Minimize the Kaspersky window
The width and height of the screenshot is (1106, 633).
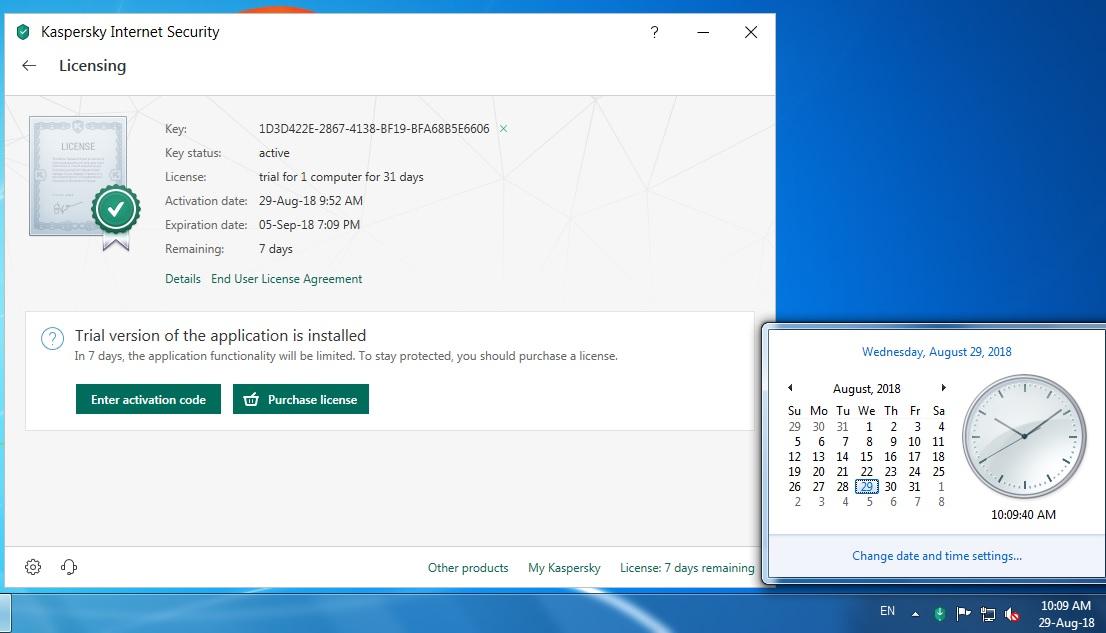[x=703, y=32]
